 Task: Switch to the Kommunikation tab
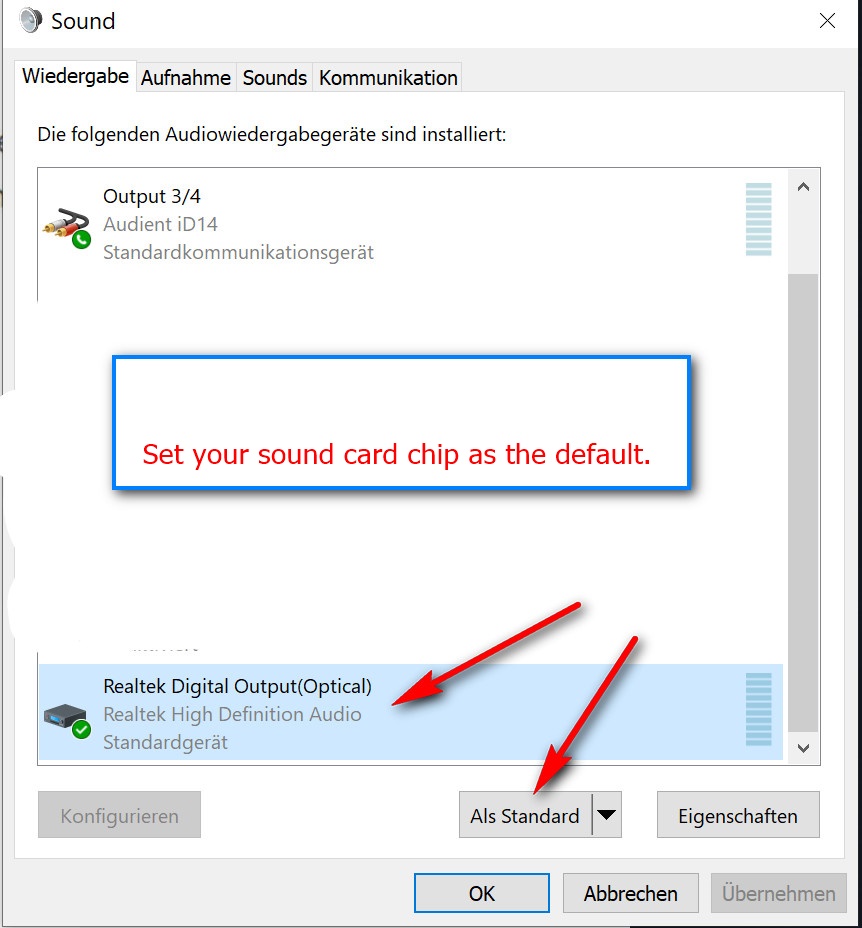click(x=388, y=78)
